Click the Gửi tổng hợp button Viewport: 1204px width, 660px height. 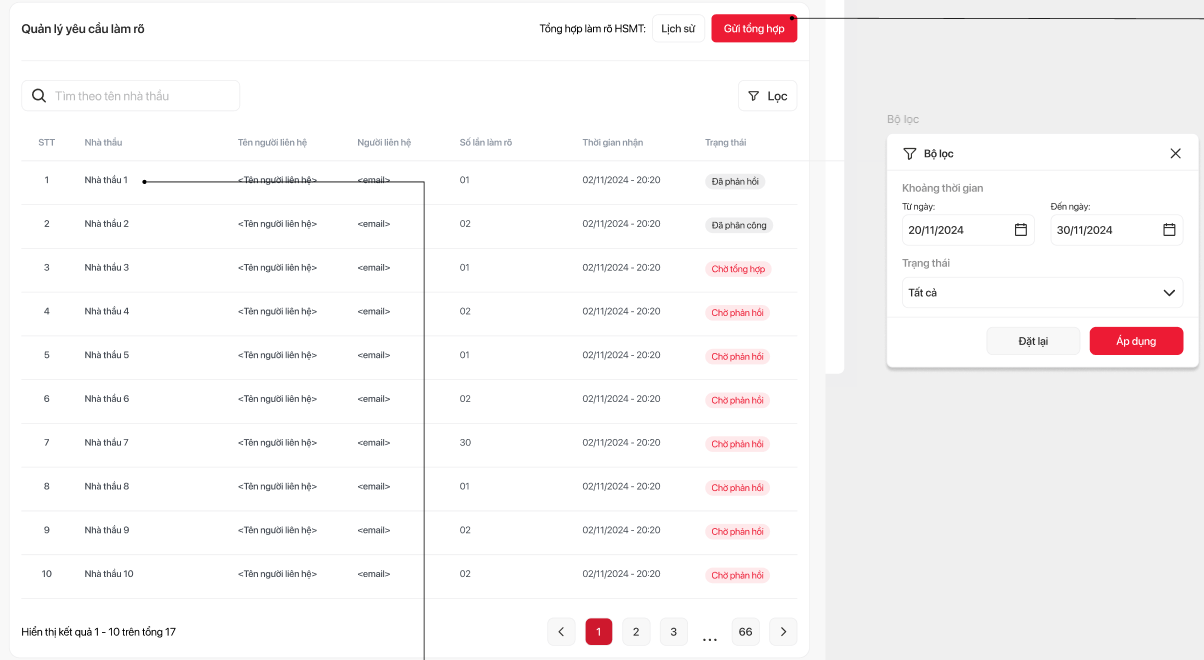click(754, 29)
